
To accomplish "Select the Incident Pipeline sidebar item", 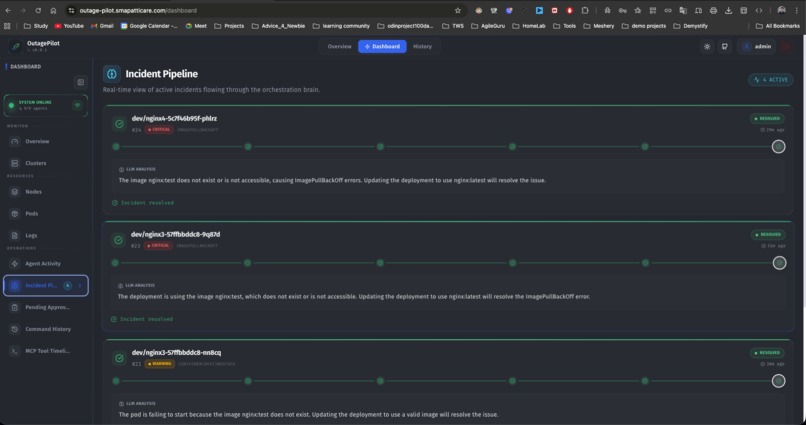I will (x=46, y=286).
